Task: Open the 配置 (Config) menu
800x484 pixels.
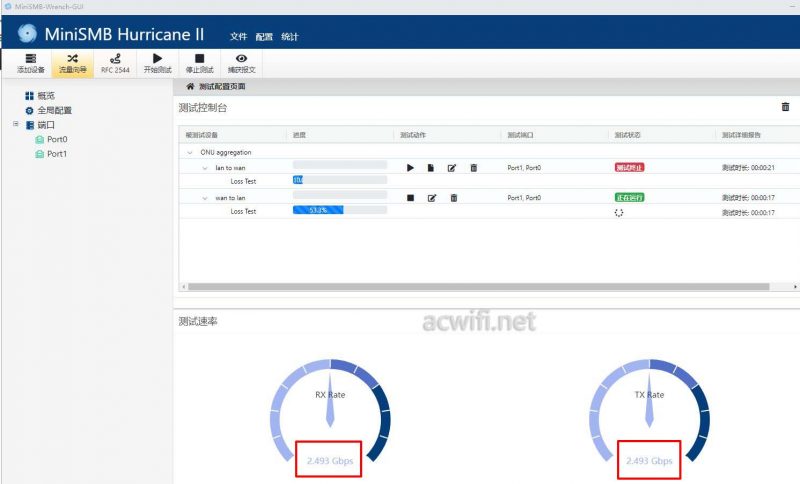Action: (x=264, y=37)
